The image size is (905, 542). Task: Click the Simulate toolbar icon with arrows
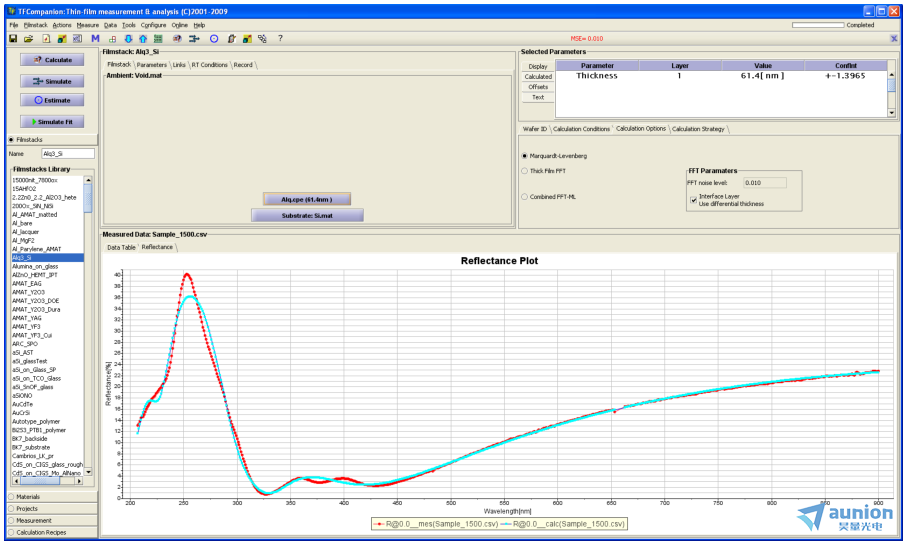[x=195, y=39]
